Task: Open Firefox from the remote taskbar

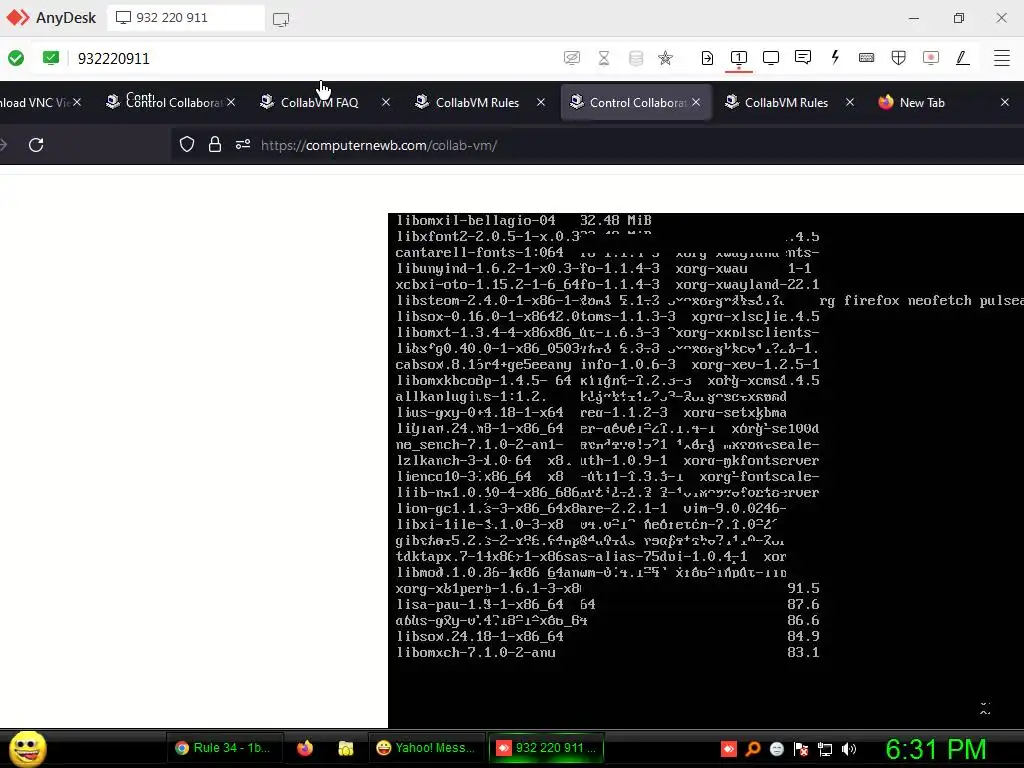Action: [x=305, y=748]
